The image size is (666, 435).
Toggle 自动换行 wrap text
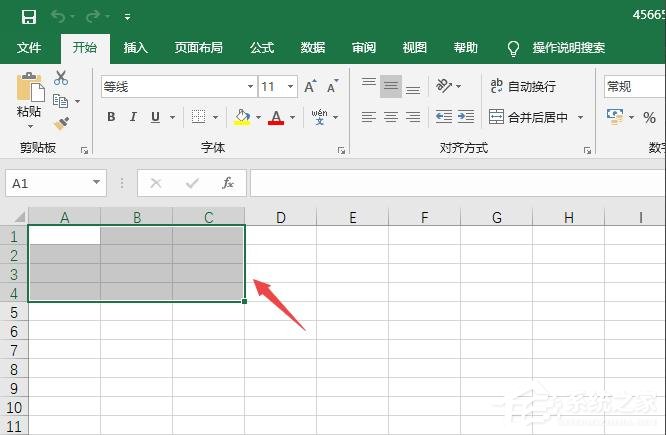pyautogui.click(x=523, y=86)
